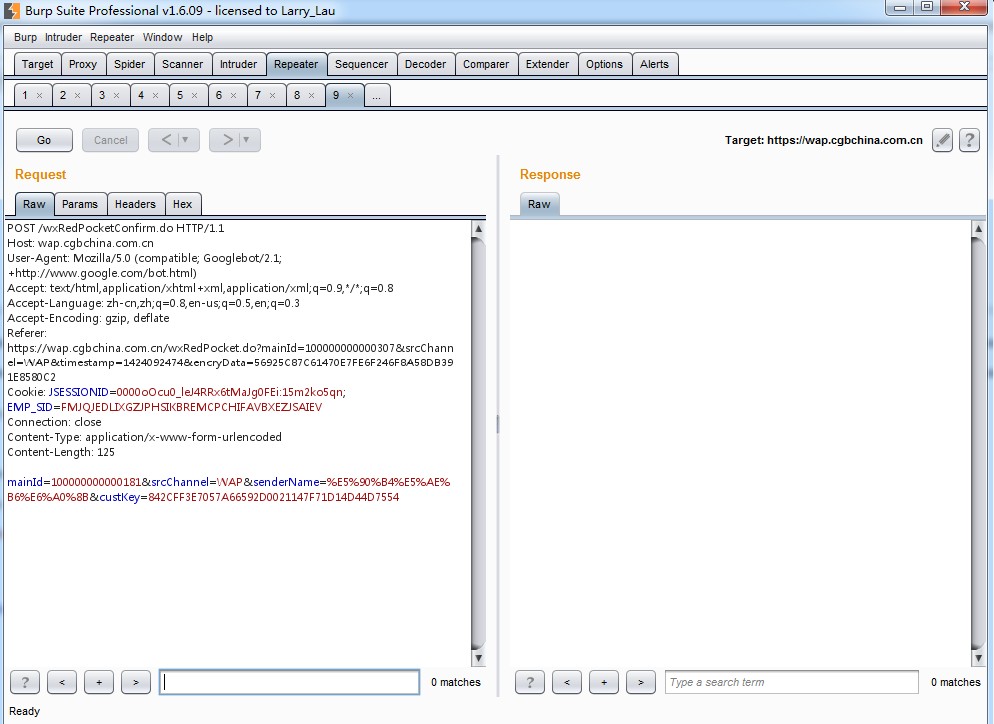Focus the request search input field
Image resolution: width=994 pixels, height=724 pixels.
tap(289, 682)
